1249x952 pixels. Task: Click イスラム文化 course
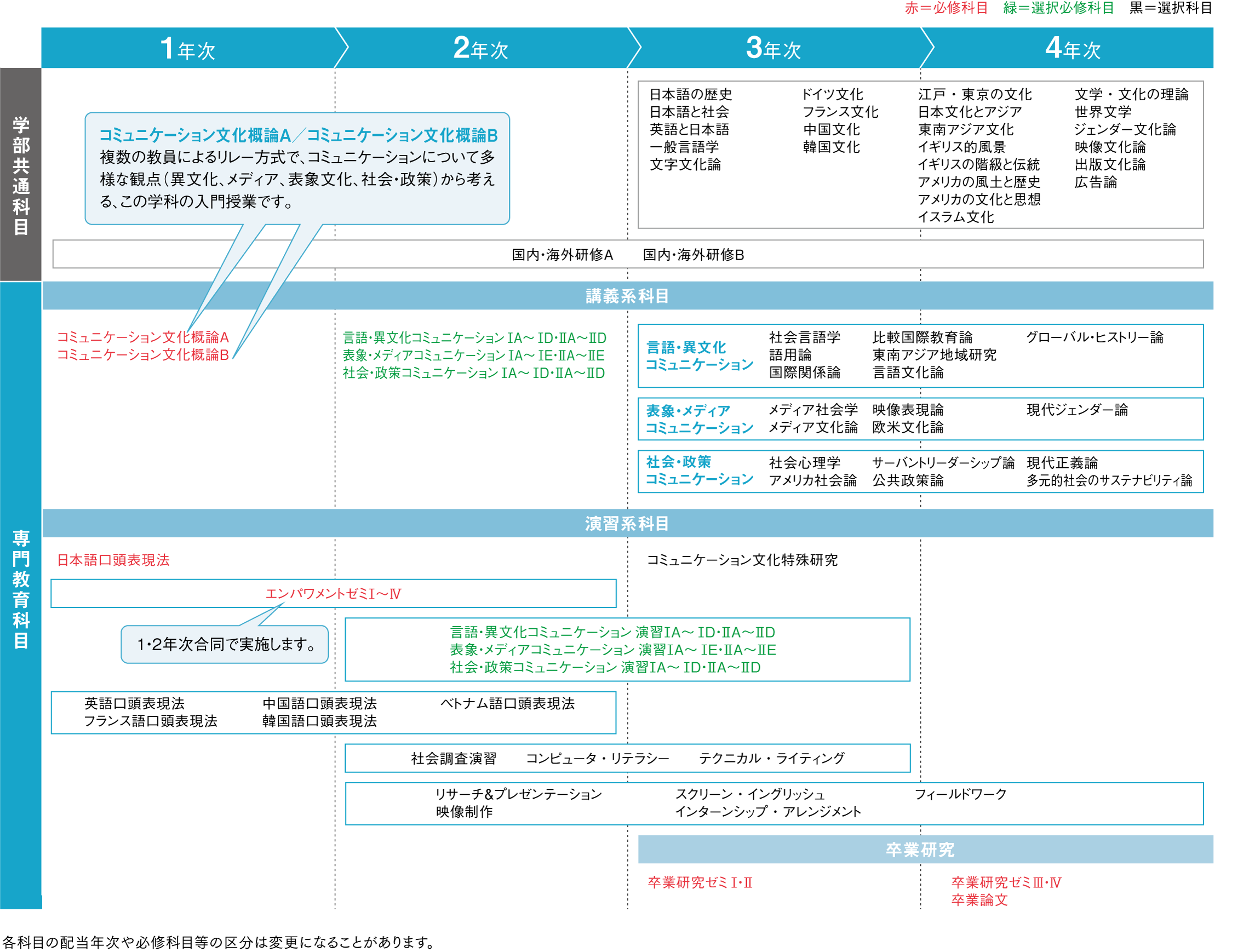pos(956,217)
